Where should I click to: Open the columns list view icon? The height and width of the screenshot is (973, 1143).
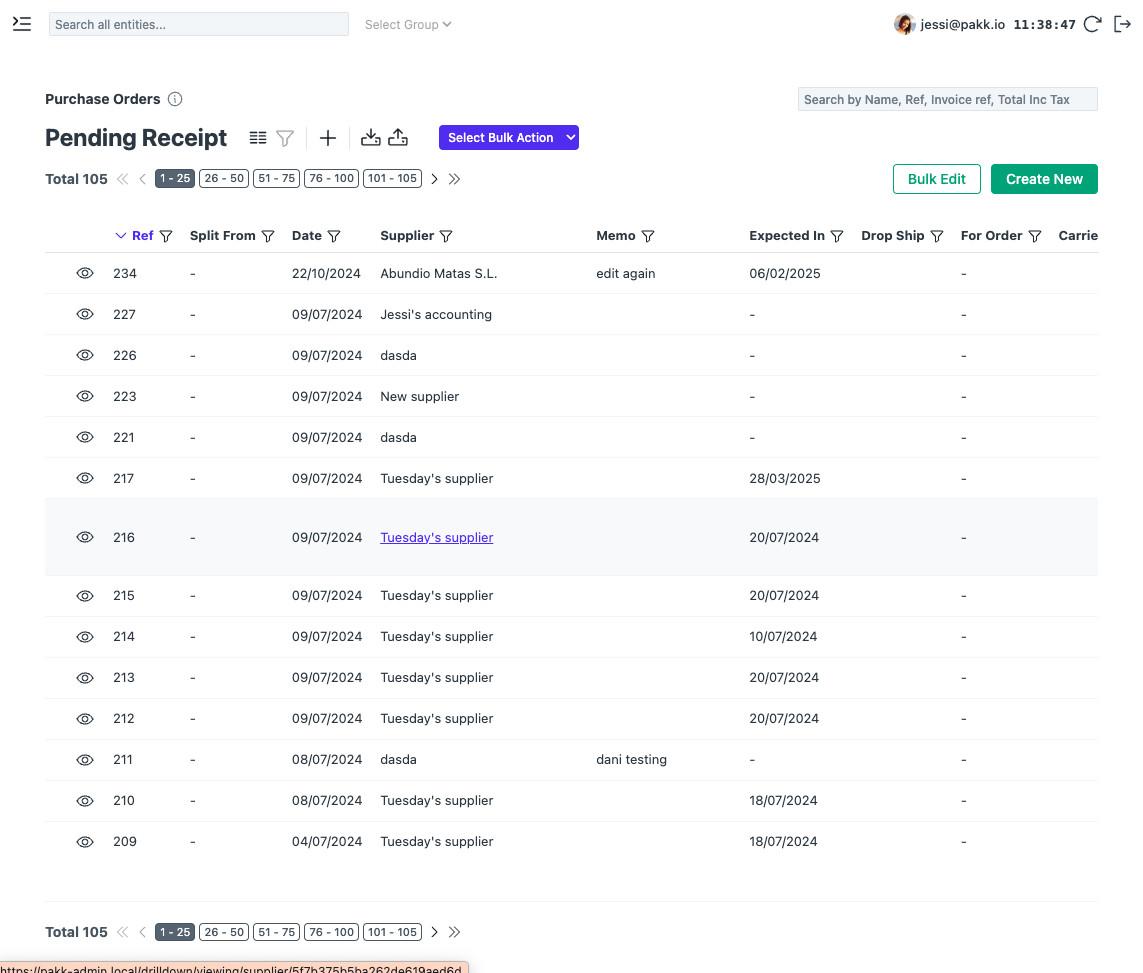pyautogui.click(x=257, y=138)
